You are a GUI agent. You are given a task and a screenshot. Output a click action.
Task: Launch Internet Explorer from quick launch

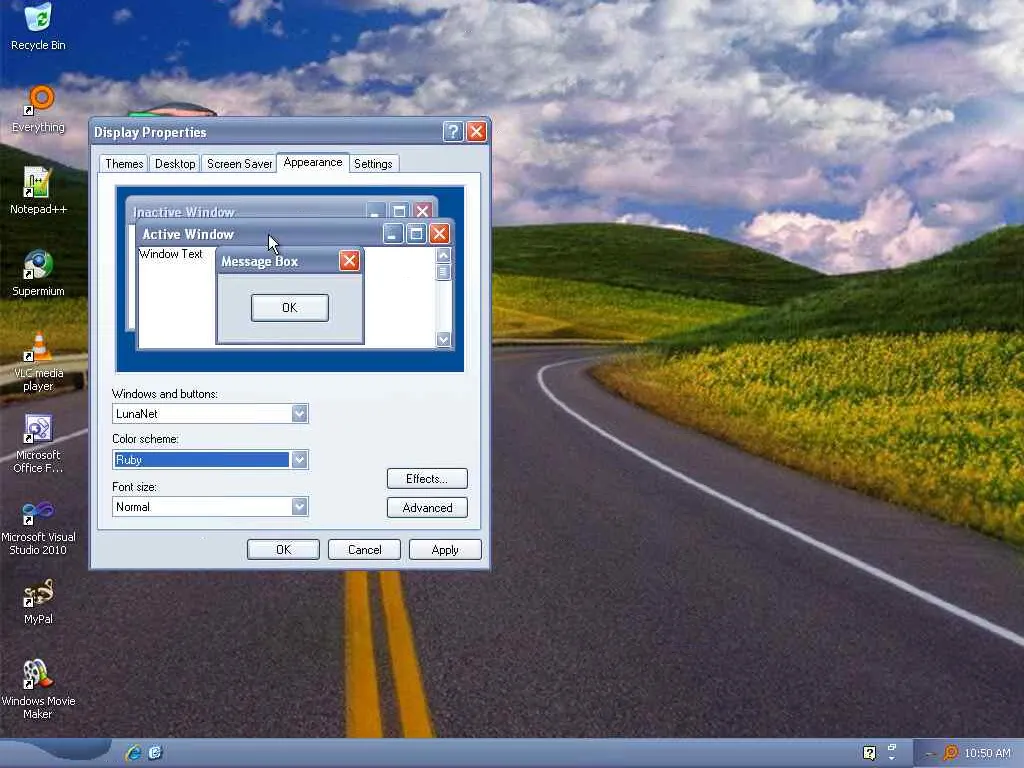134,752
